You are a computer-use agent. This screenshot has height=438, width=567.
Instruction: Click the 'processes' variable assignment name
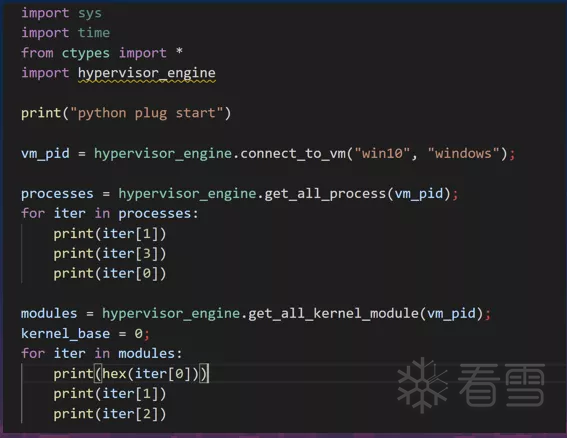tap(57, 194)
